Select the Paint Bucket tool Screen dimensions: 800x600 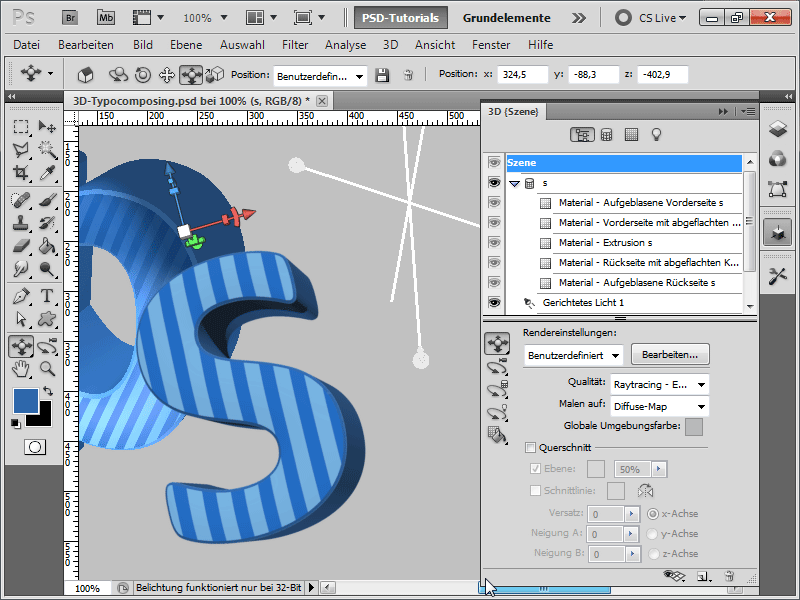tap(47, 246)
